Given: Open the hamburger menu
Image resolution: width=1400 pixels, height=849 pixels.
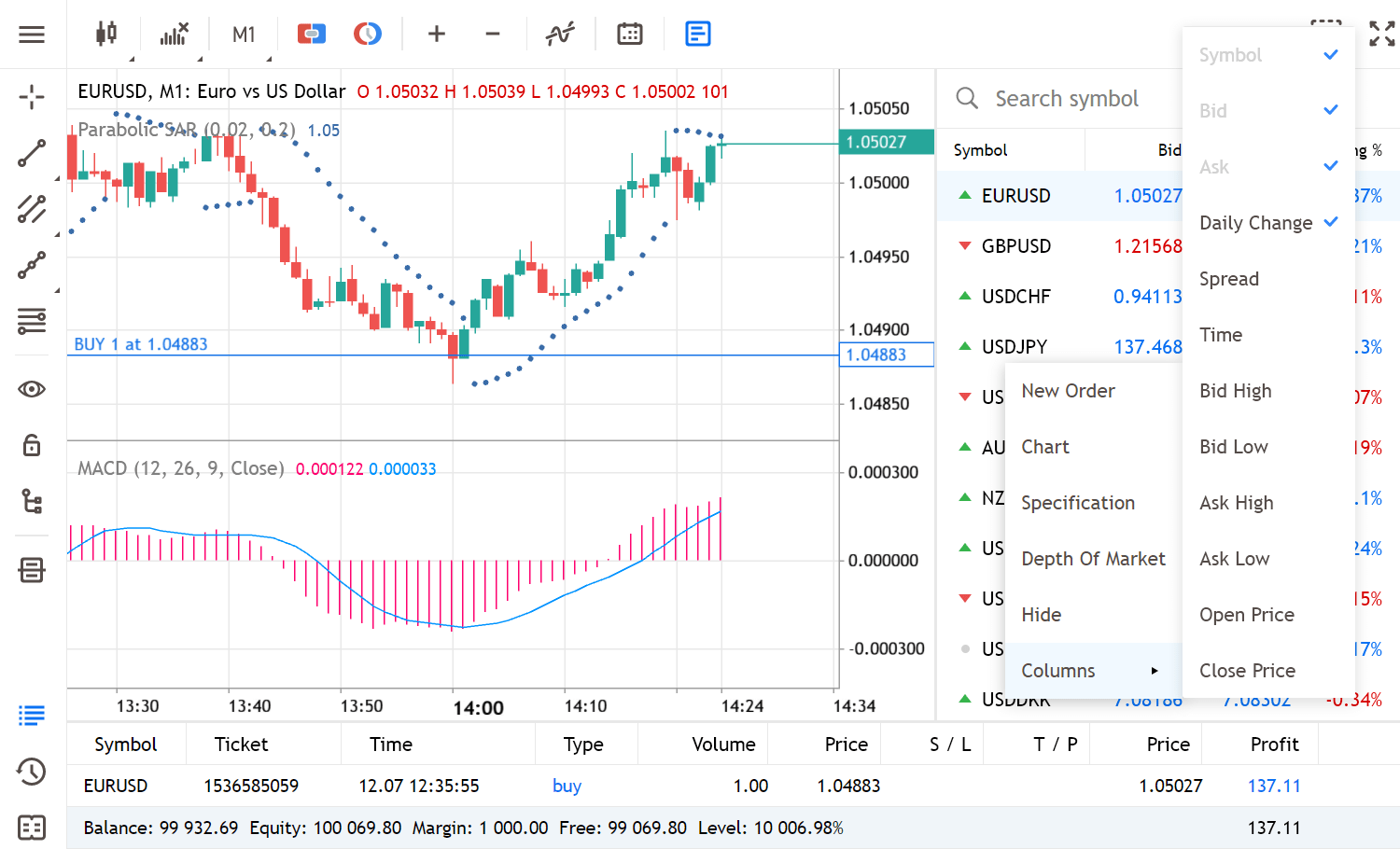Looking at the screenshot, I should [31, 34].
